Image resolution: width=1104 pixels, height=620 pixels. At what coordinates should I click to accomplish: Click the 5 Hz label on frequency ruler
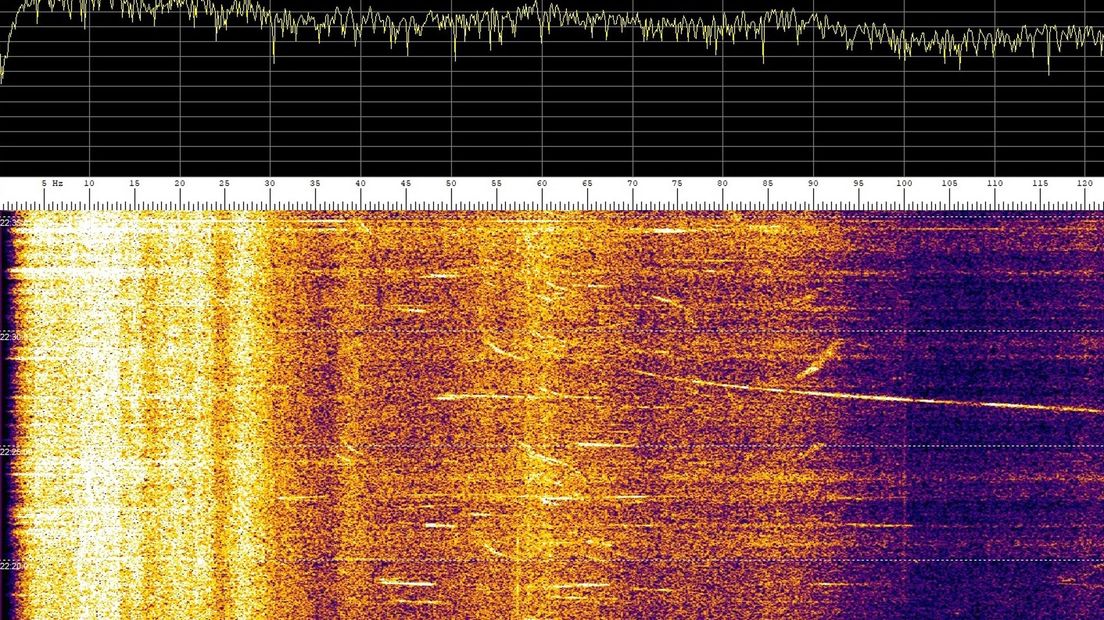(52, 184)
